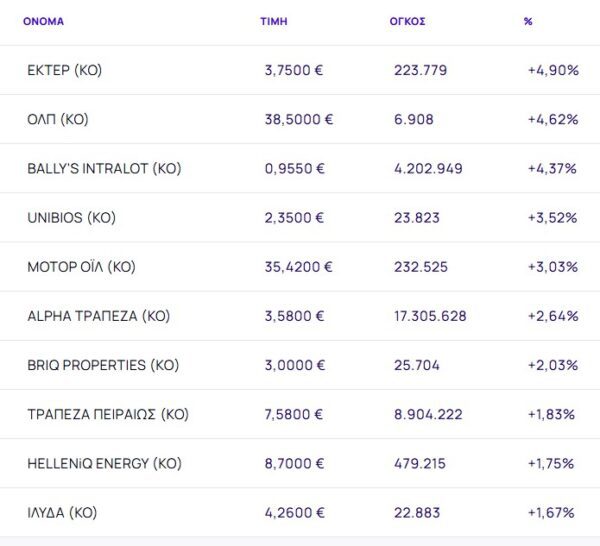
Task: Open BALLY'S INTRALOT (ΚΟ) stock page
Action: [x=104, y=169]
